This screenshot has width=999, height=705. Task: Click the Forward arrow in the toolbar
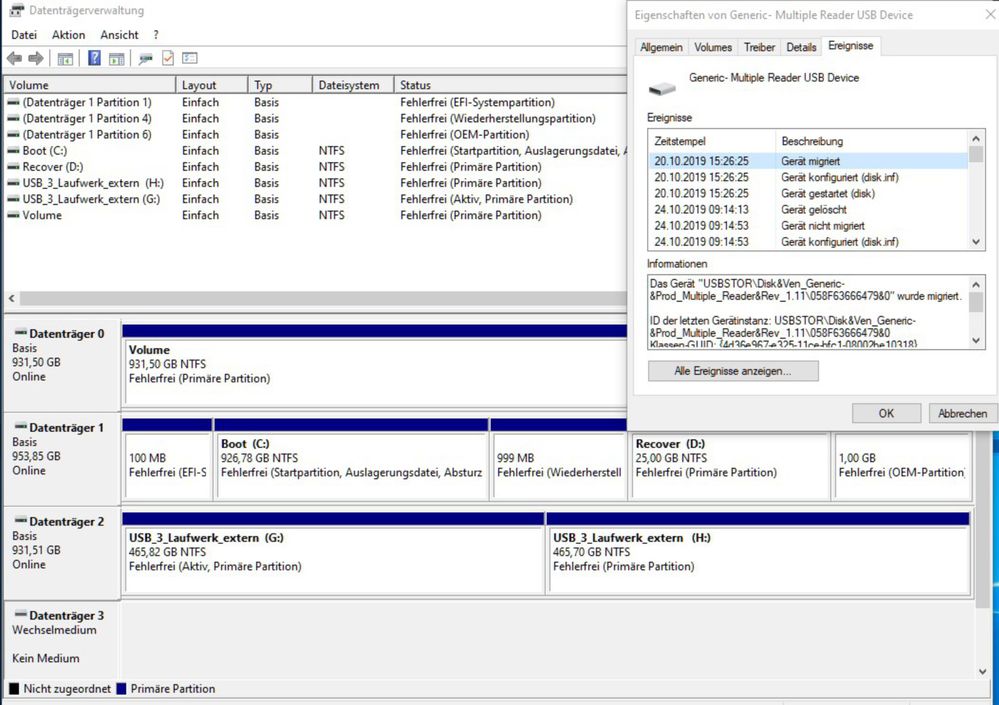click(36, 59)
